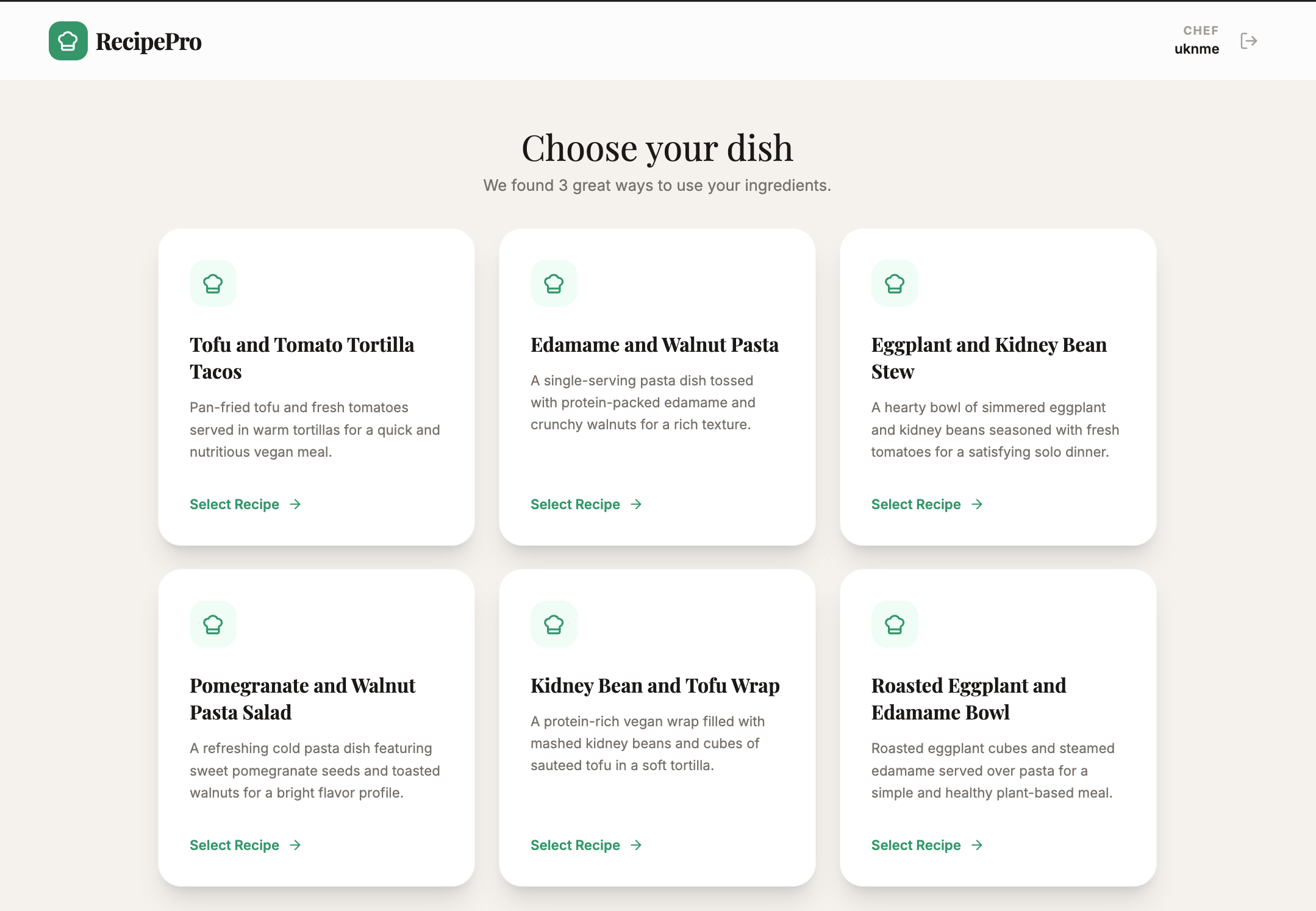The height and width of the screenshot is (911, 1316).
Task: Click chef hat icon on Edamame Walnut Pasta card
Action: pos(554,284)
